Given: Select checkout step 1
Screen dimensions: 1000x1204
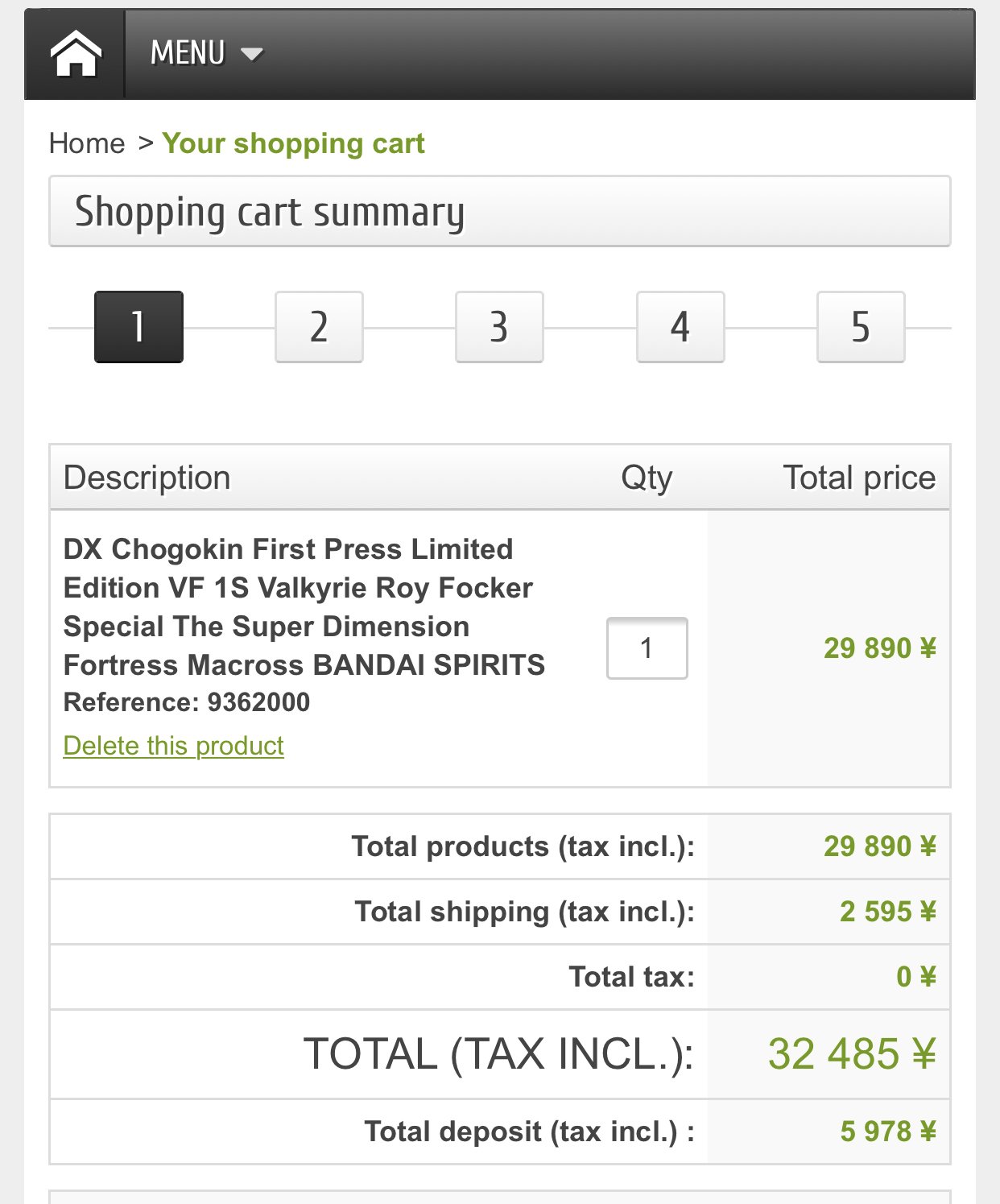Looking at the screenshot, I should coord(138,327).
